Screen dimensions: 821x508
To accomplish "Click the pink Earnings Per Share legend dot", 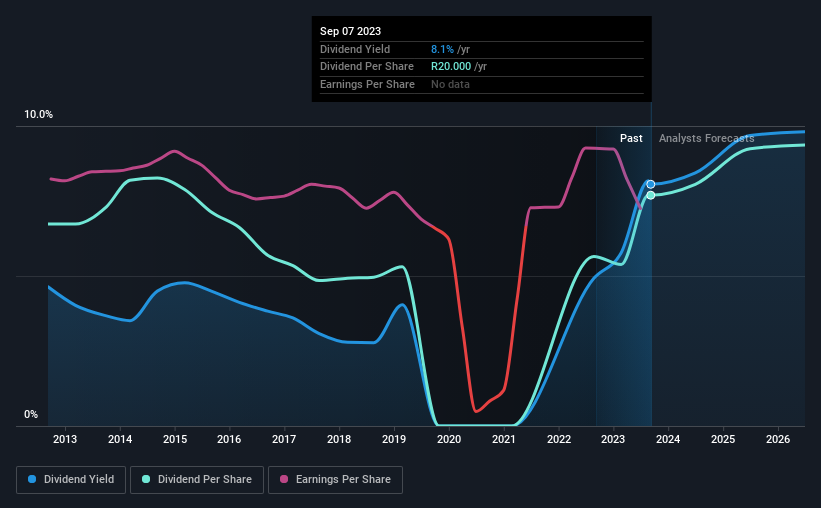I will [x=284, y=479].
